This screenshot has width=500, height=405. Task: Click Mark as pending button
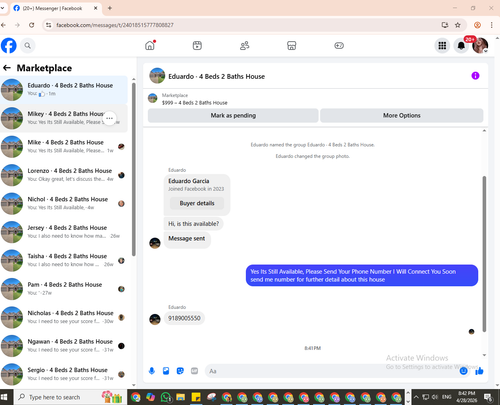[x=233, y=115]
